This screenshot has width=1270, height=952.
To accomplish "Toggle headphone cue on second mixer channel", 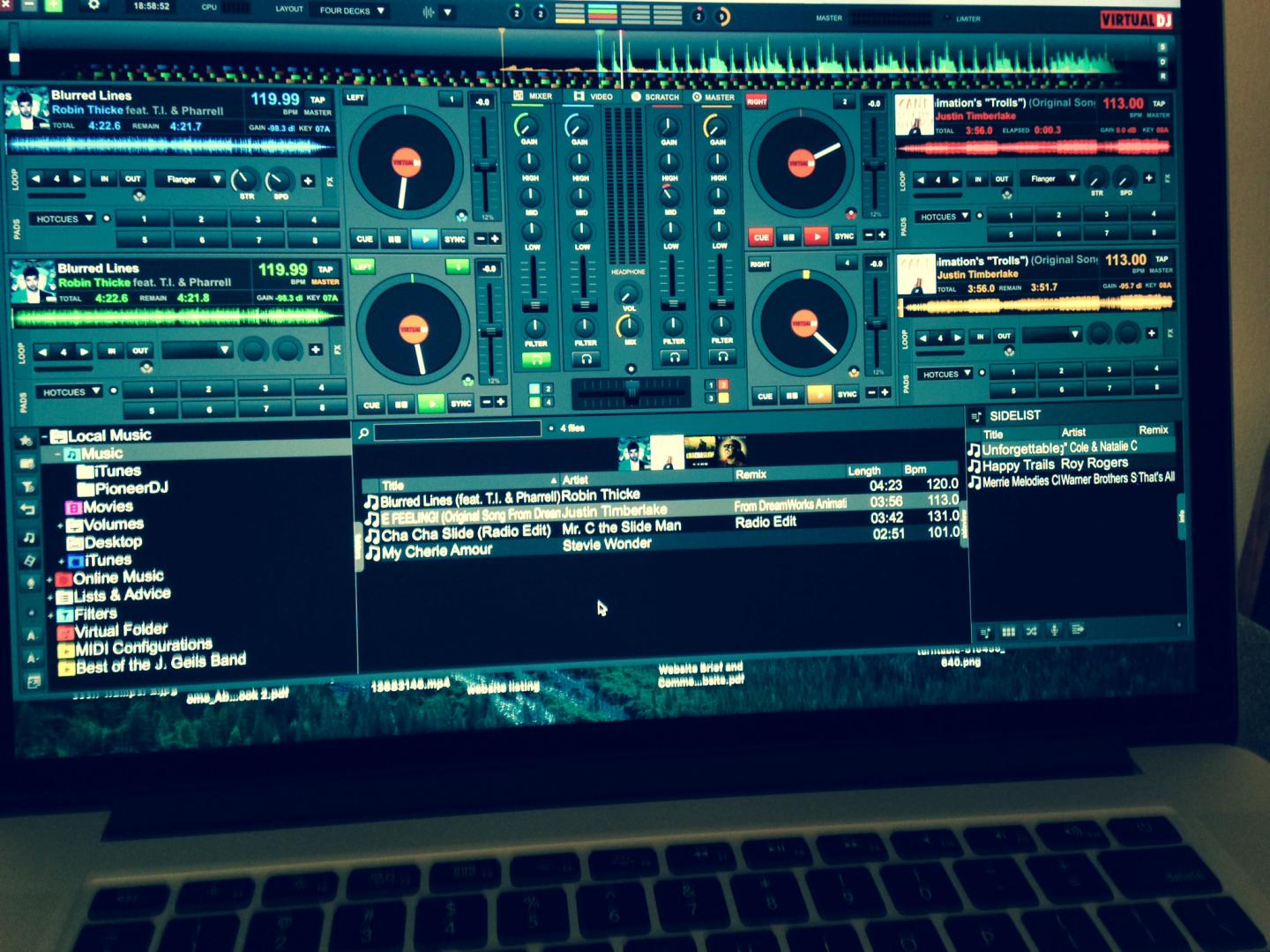I will [x=585, y=359].
